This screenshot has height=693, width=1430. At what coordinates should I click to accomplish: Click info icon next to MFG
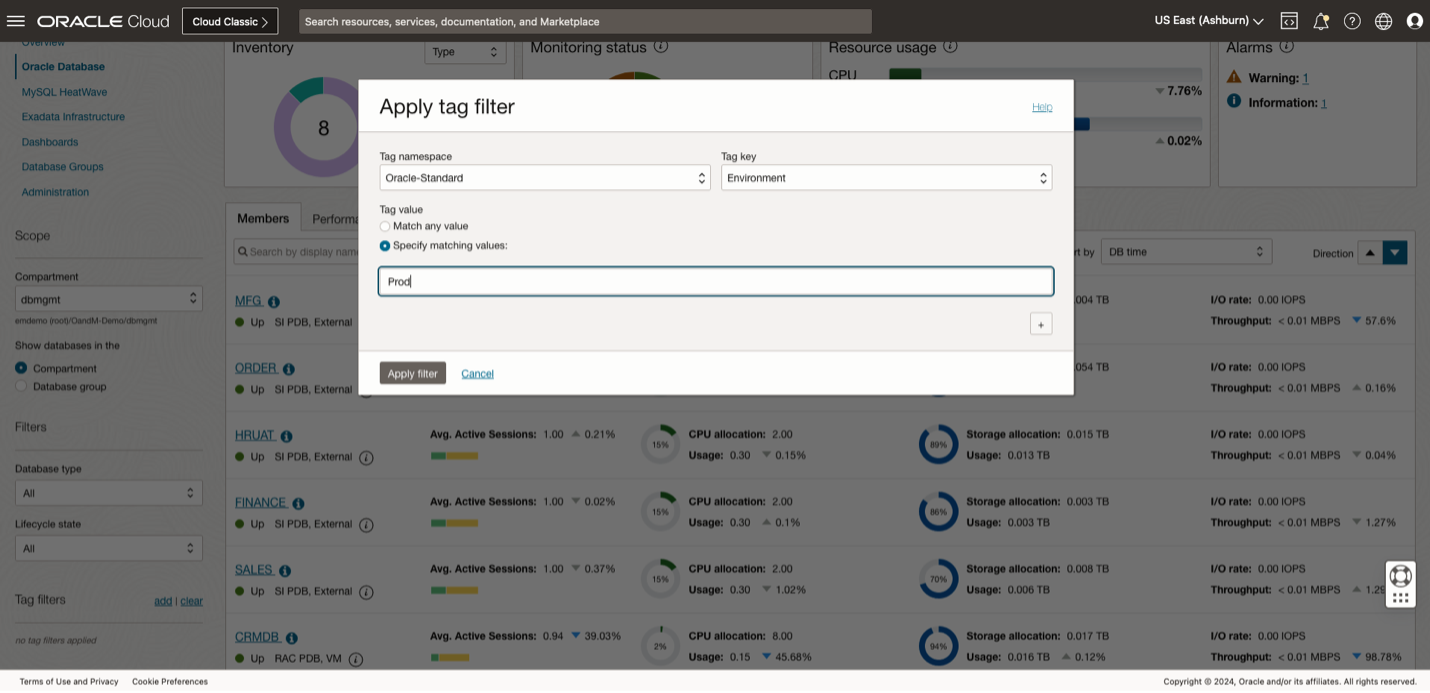[274, 302]
